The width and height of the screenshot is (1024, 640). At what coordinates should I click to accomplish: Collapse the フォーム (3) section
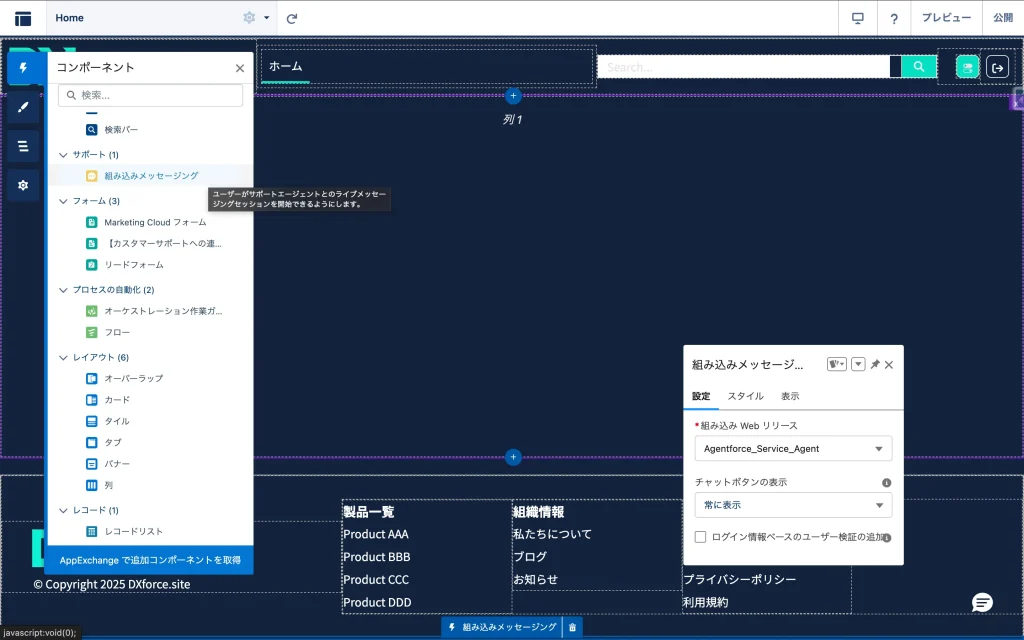[64, 201]
